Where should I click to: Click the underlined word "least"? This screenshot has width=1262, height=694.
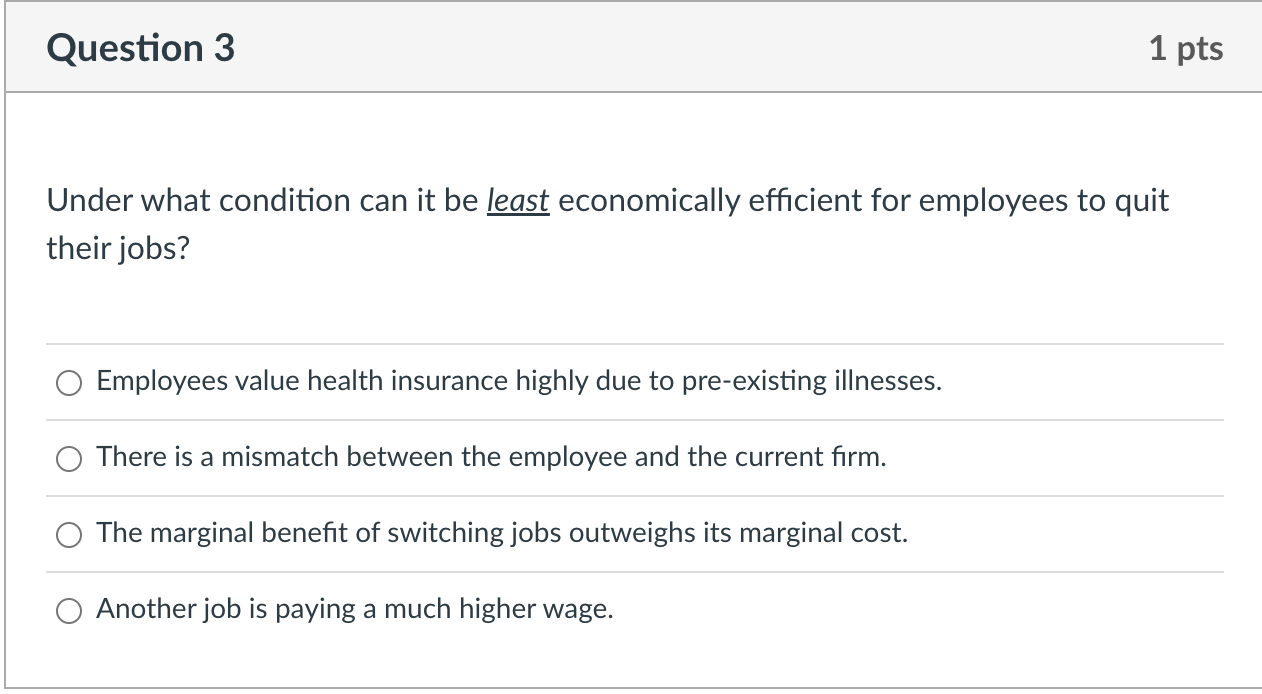(517, 201)
